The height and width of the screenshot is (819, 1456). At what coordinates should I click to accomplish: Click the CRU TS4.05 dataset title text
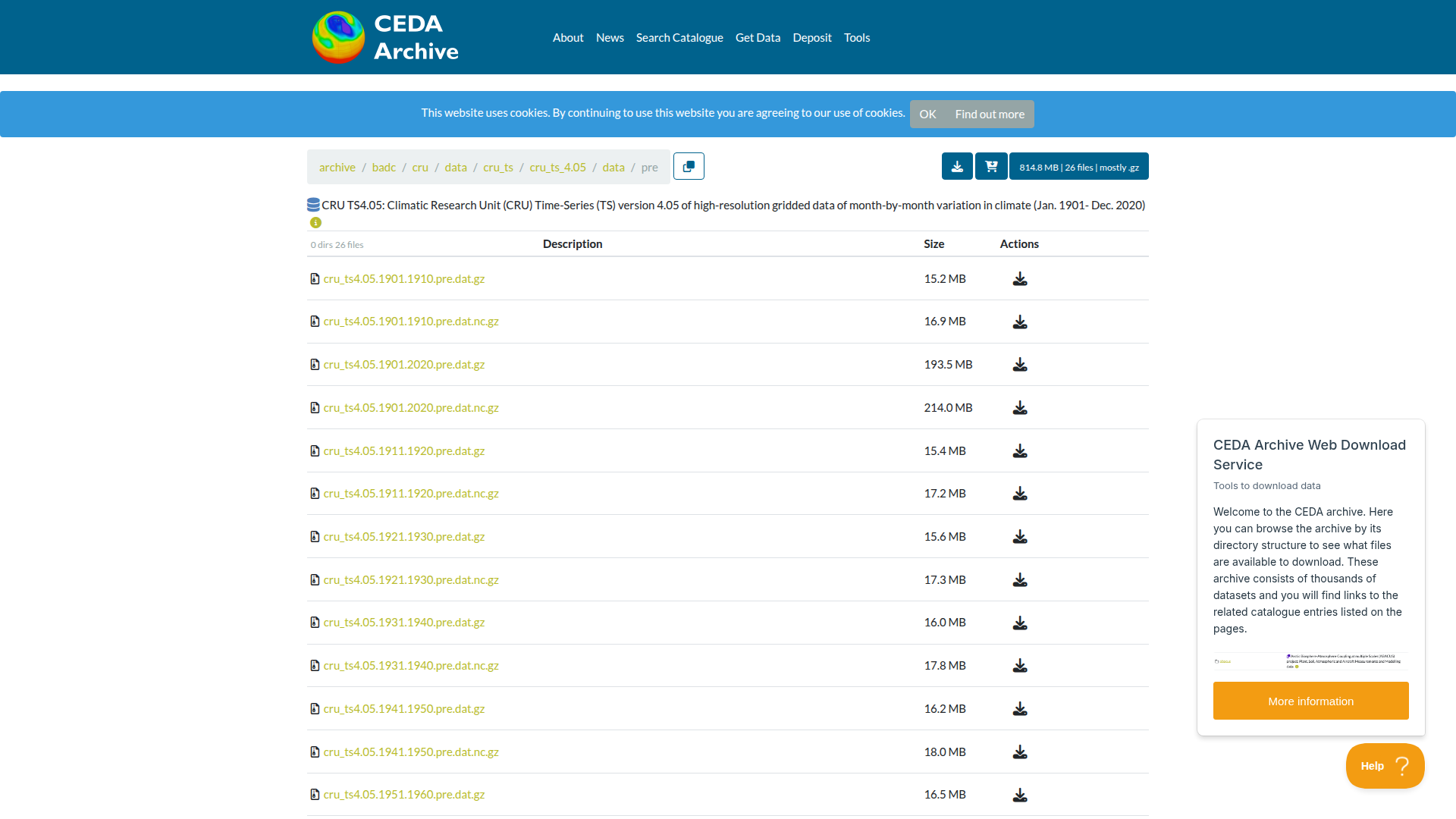click(733, 205)
